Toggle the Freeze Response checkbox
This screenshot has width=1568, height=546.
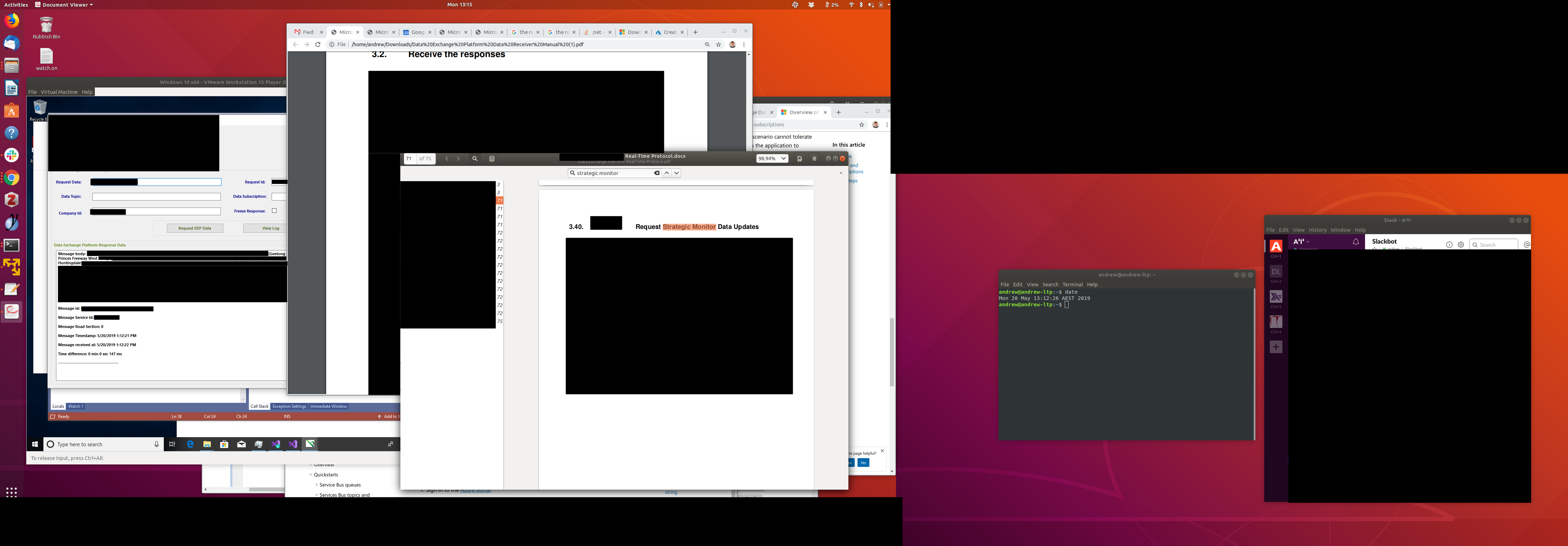(274, 211)
